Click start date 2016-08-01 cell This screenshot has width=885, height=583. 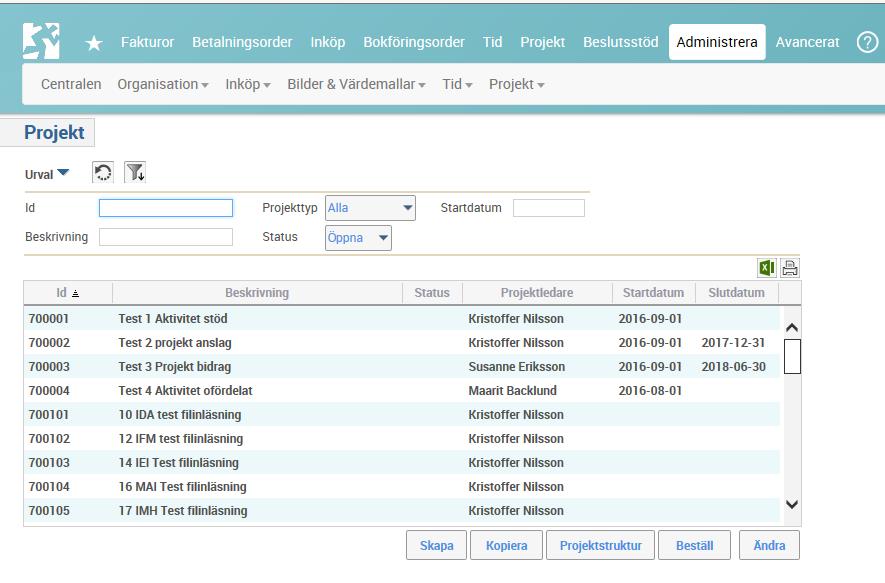pyautogui.click(x=650, y=391)
